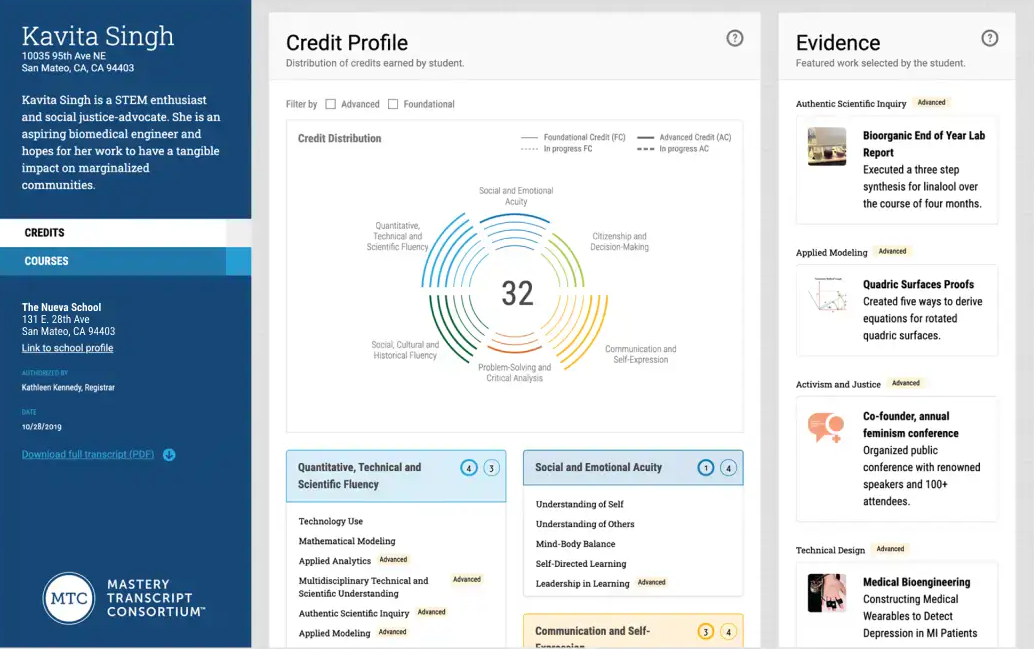The width and height of the screenshot is (1034, 649).
Task: Click the center 32 of the credit chart
Action: (x=517, y=294)
